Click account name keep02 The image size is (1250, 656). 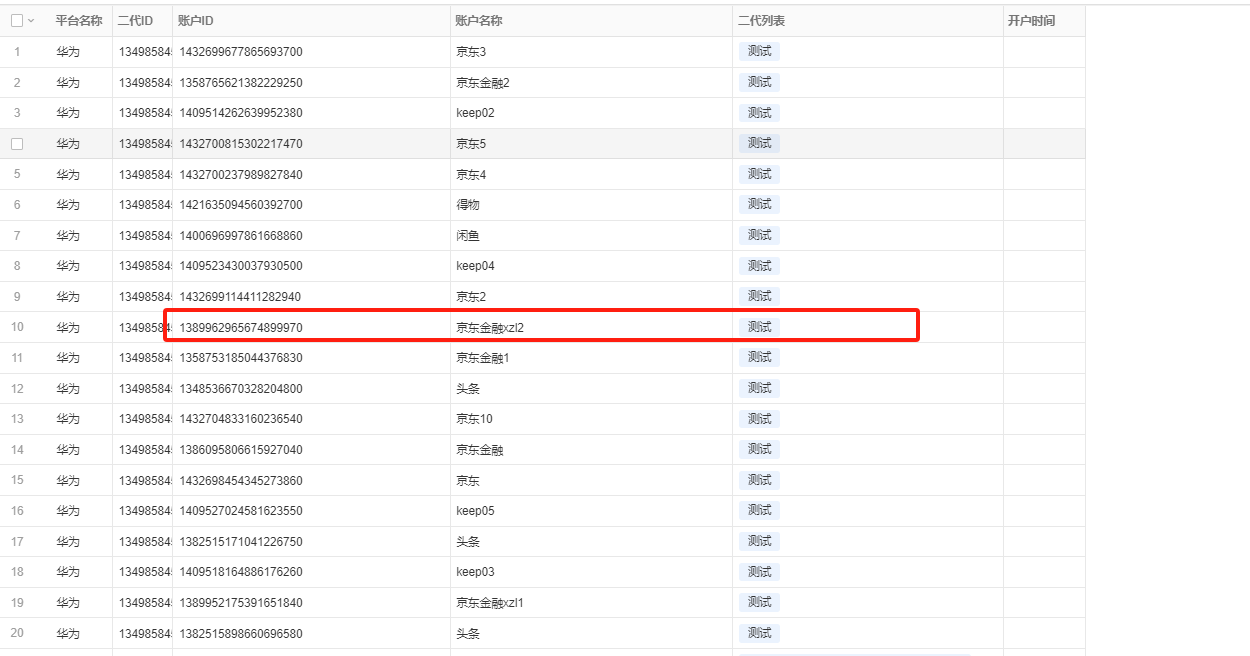(x=475, y=113)
